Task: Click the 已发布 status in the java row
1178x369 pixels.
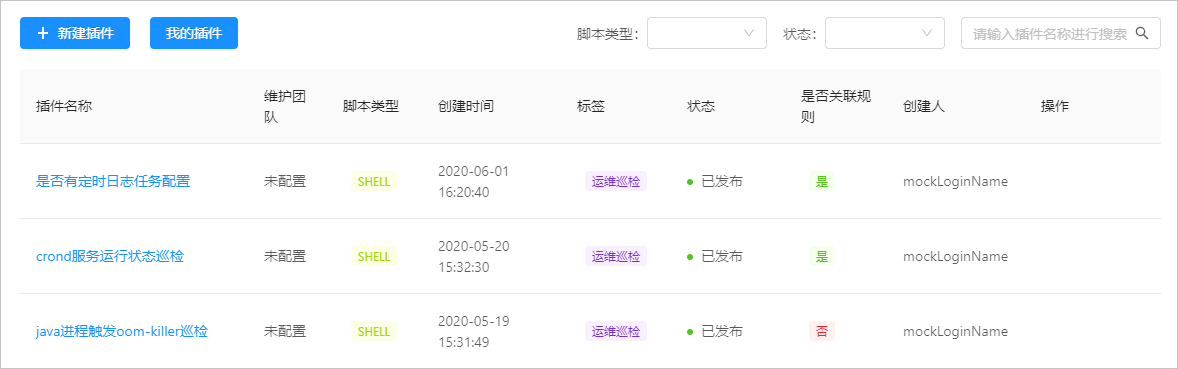Action: click(714, 331)
